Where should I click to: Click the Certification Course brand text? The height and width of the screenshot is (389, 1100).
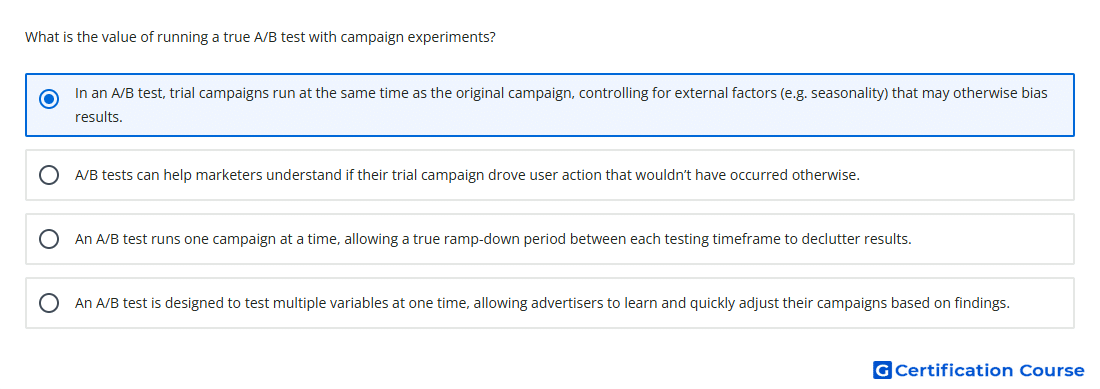point(989,370)
